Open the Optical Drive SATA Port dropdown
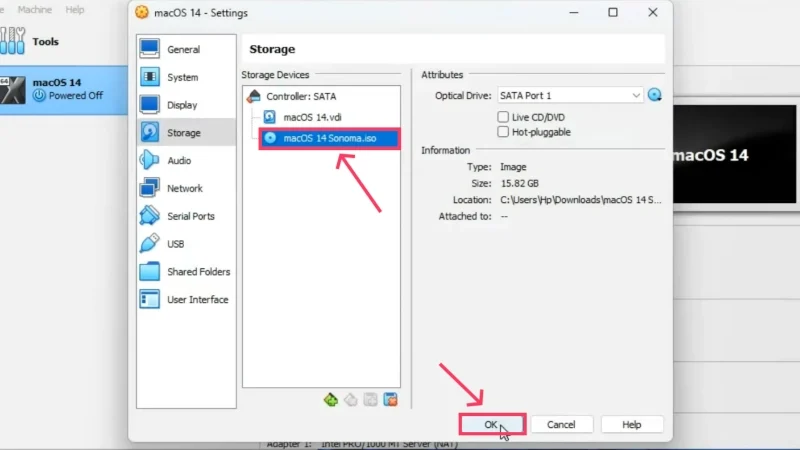Screen dimensions: 800x450 pyautogui.click(x=570, y=95)
